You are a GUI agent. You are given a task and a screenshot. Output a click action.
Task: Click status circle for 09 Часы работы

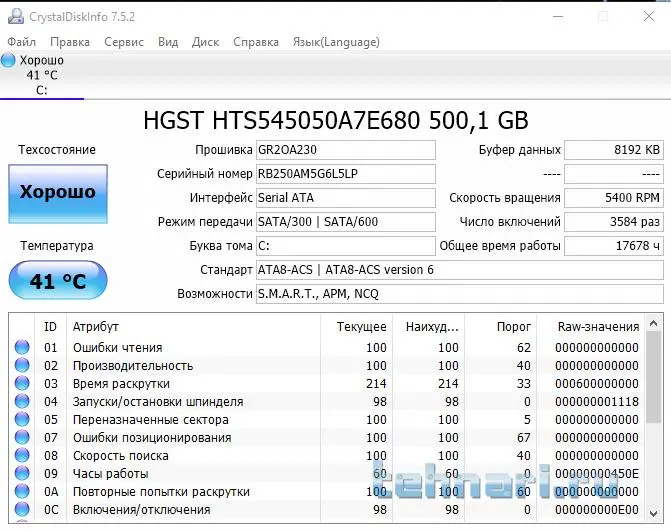[22, 473]
